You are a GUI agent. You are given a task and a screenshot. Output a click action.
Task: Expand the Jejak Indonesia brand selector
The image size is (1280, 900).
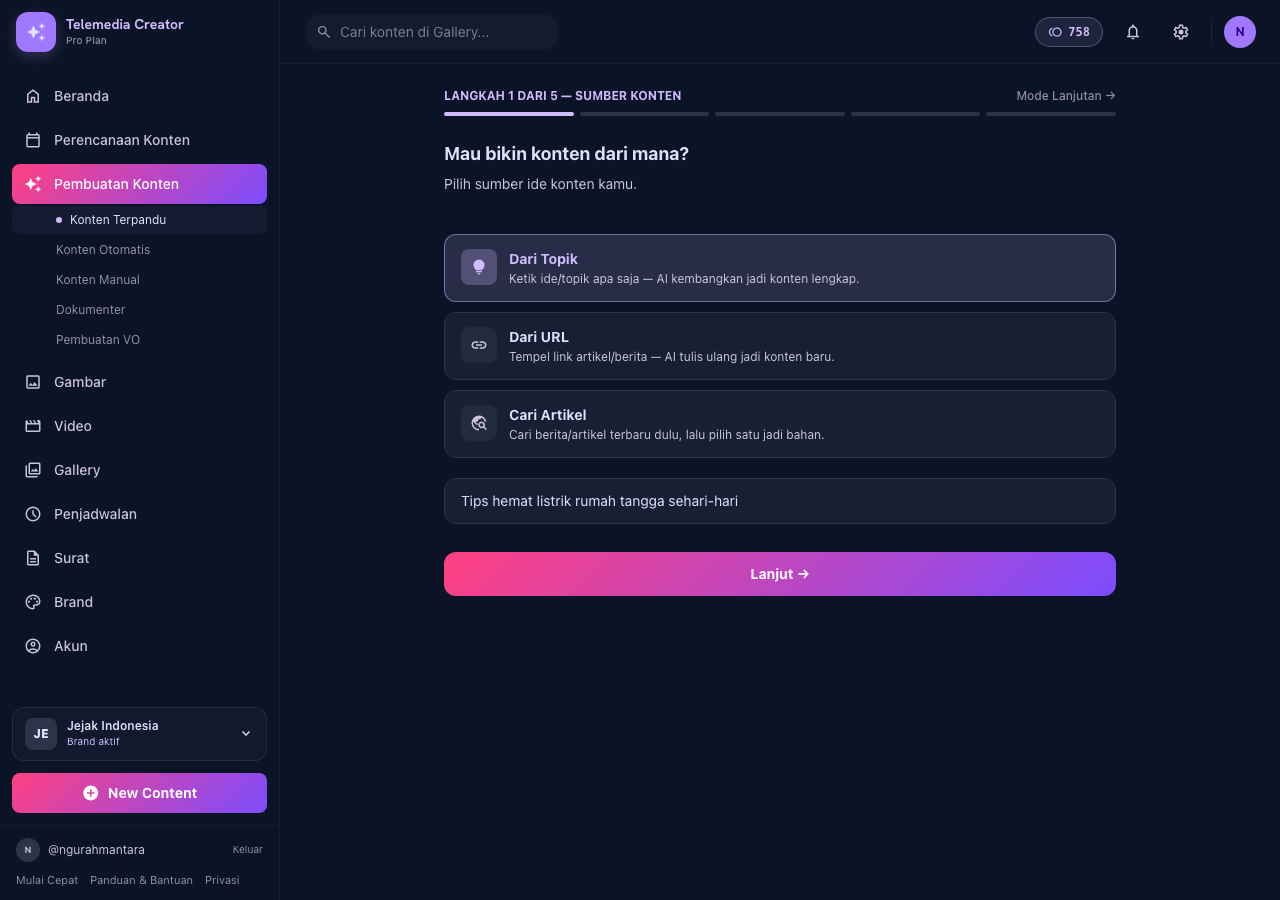[x=139, y=734]
